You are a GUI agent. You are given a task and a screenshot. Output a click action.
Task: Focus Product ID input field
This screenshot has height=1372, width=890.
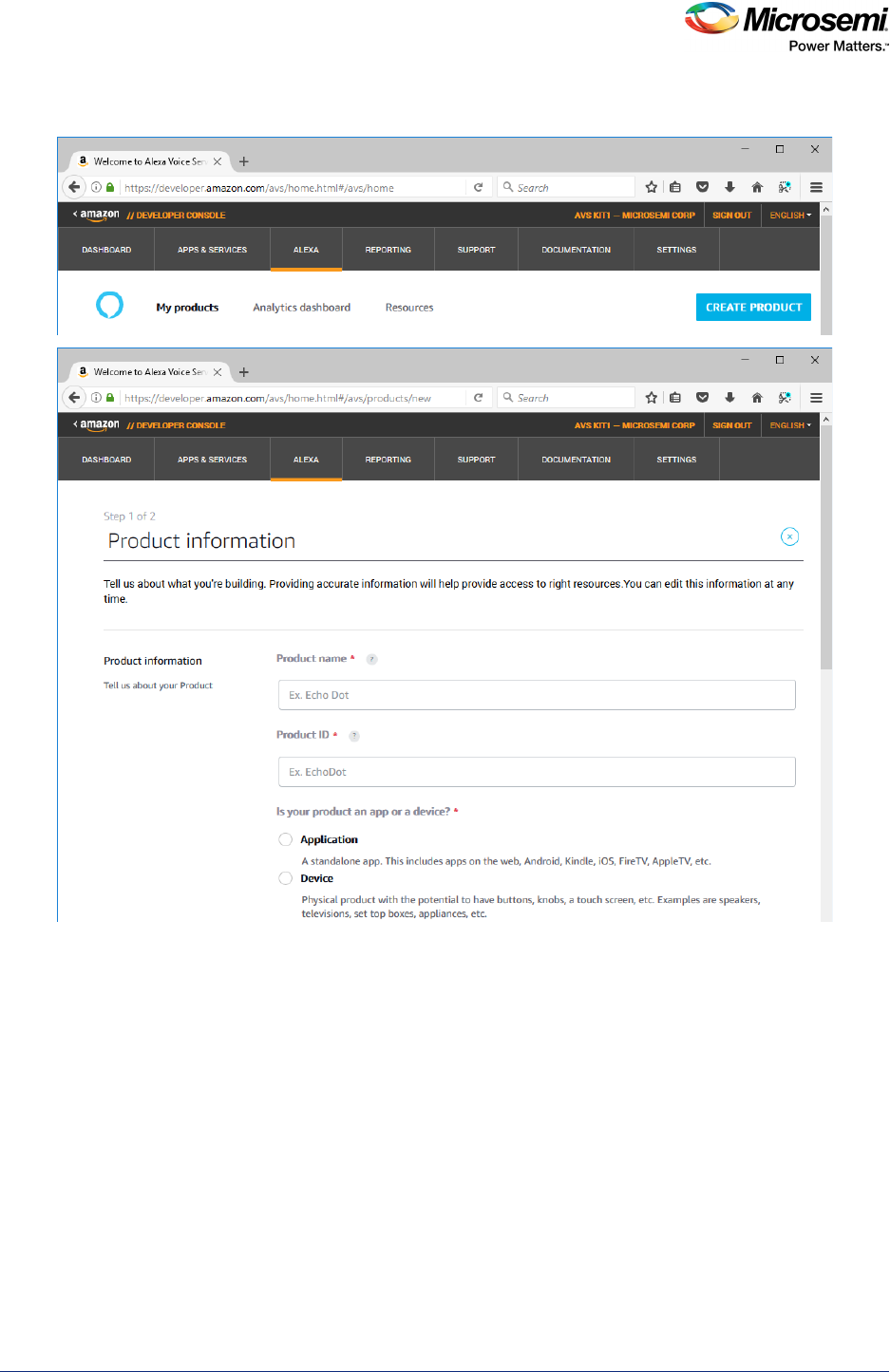pos(537,772)
